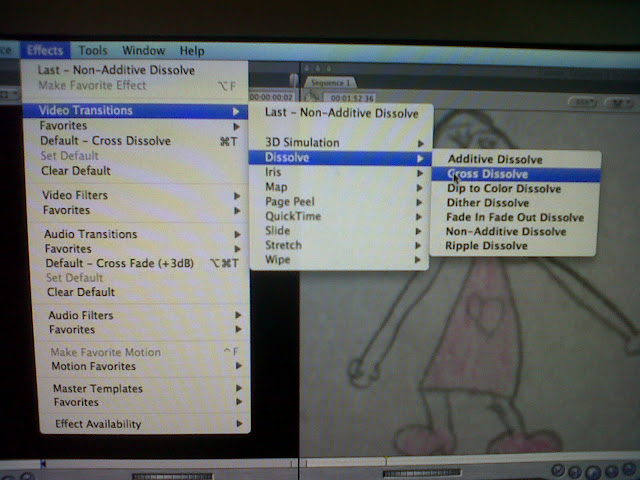Open the Effect Availability submenu

146,424
